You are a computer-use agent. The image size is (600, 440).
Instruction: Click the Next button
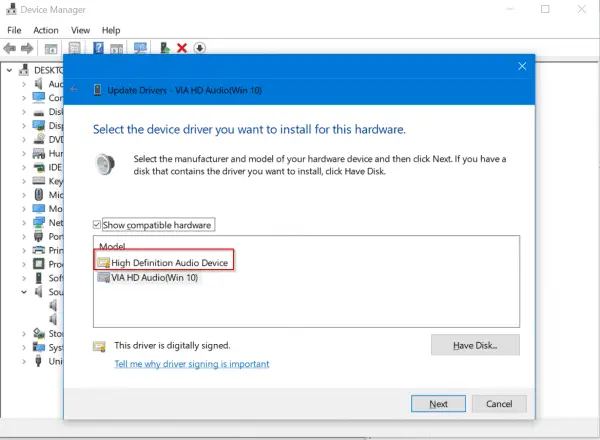(x=439, y=404)
